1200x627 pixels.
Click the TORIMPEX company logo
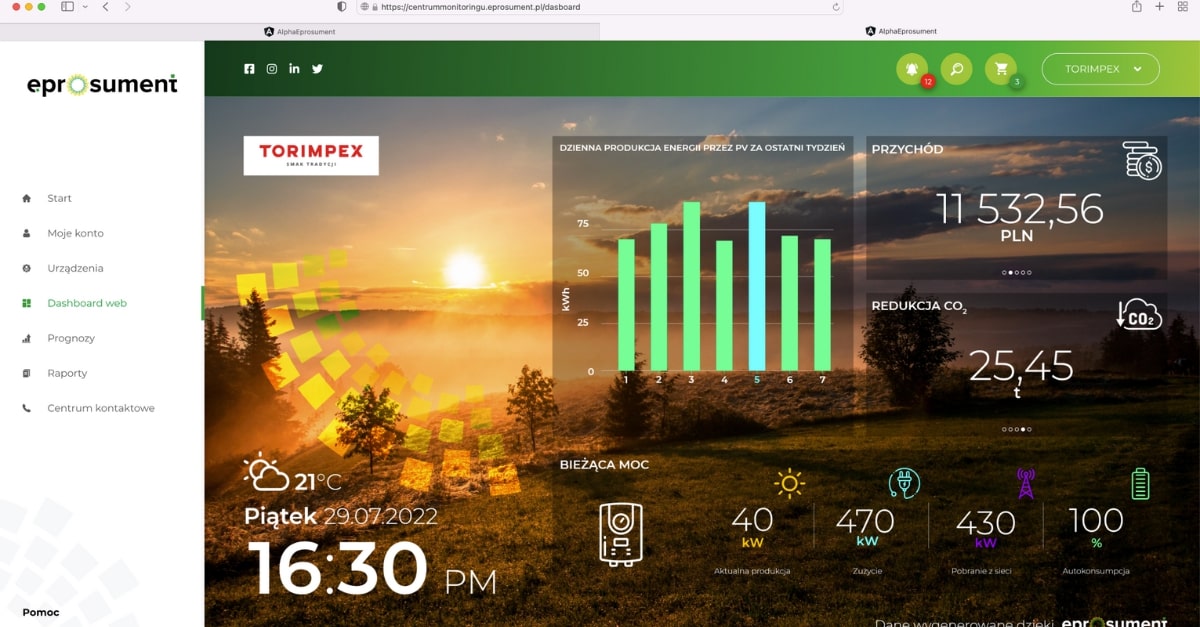coord(311,155)
